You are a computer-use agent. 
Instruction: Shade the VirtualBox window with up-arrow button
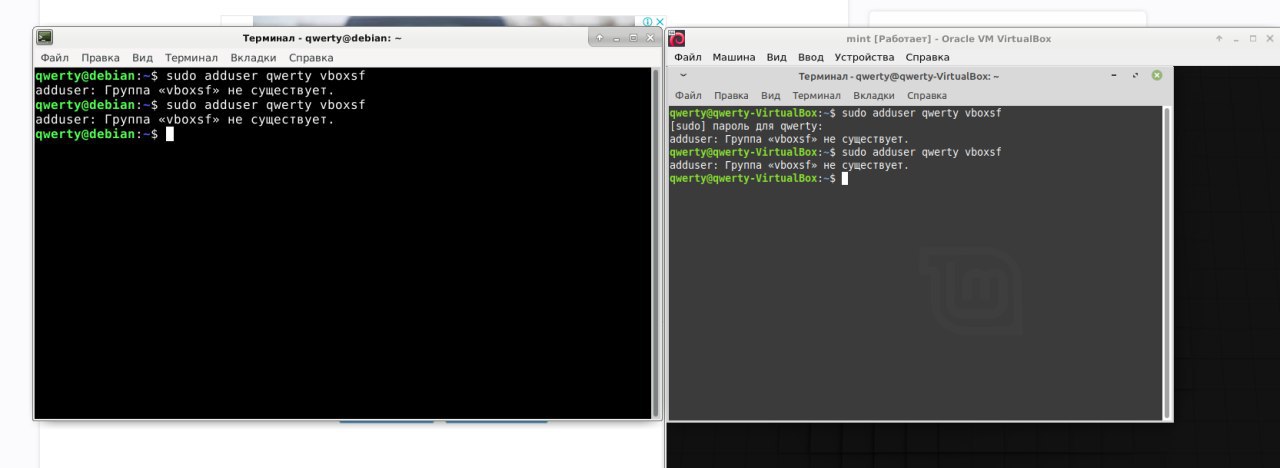click(x=1219, y=38)
